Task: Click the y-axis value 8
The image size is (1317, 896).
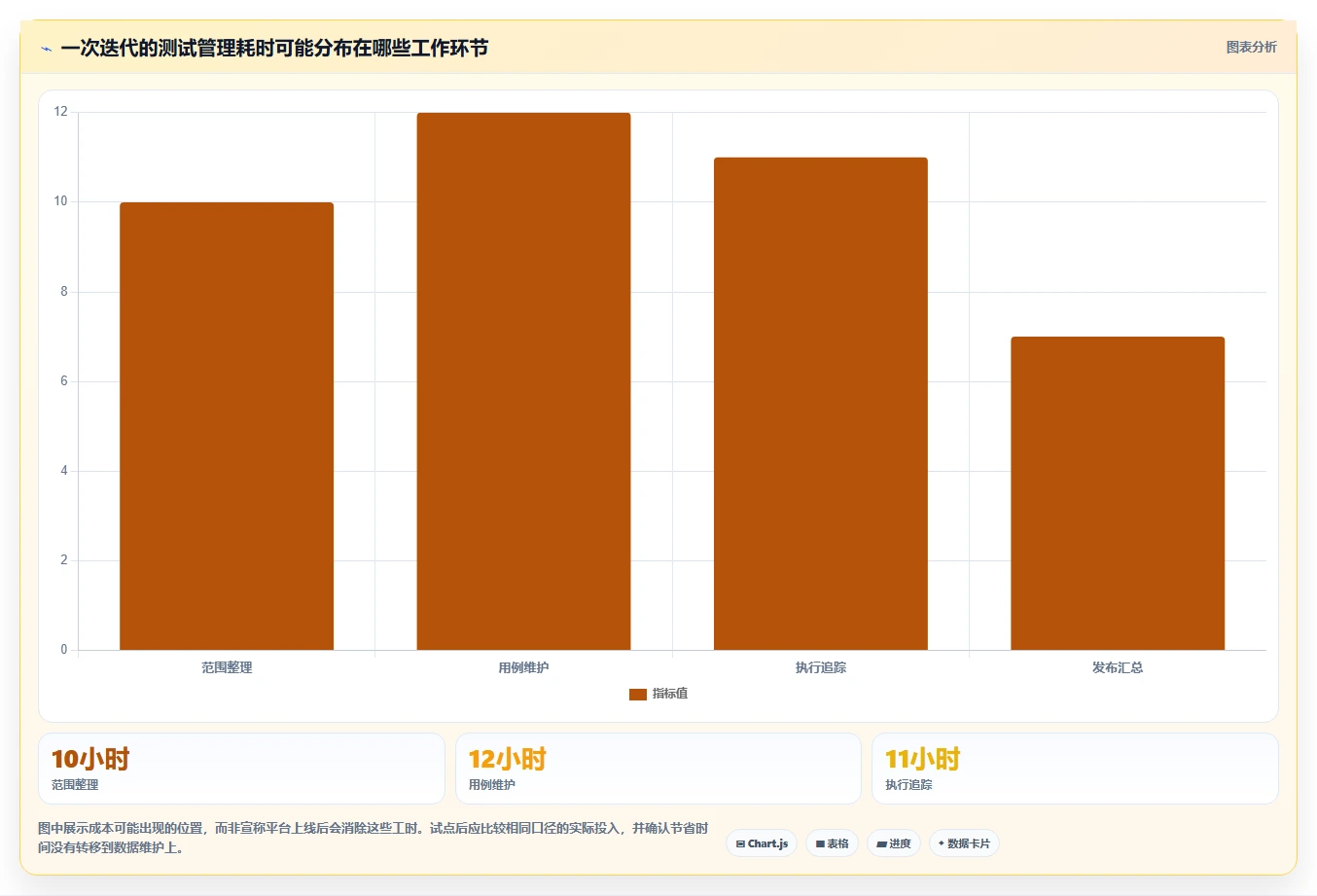Action: pyautogui.click(x=64, y=292)
